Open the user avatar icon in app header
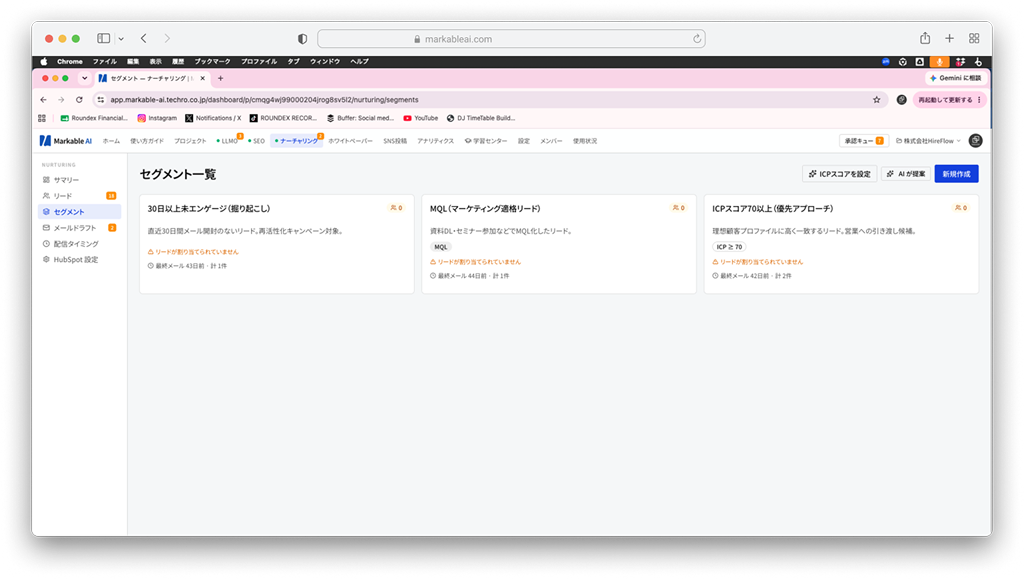Image resolution: width=1024 pixels, height=579 pixels. [975, 140]
